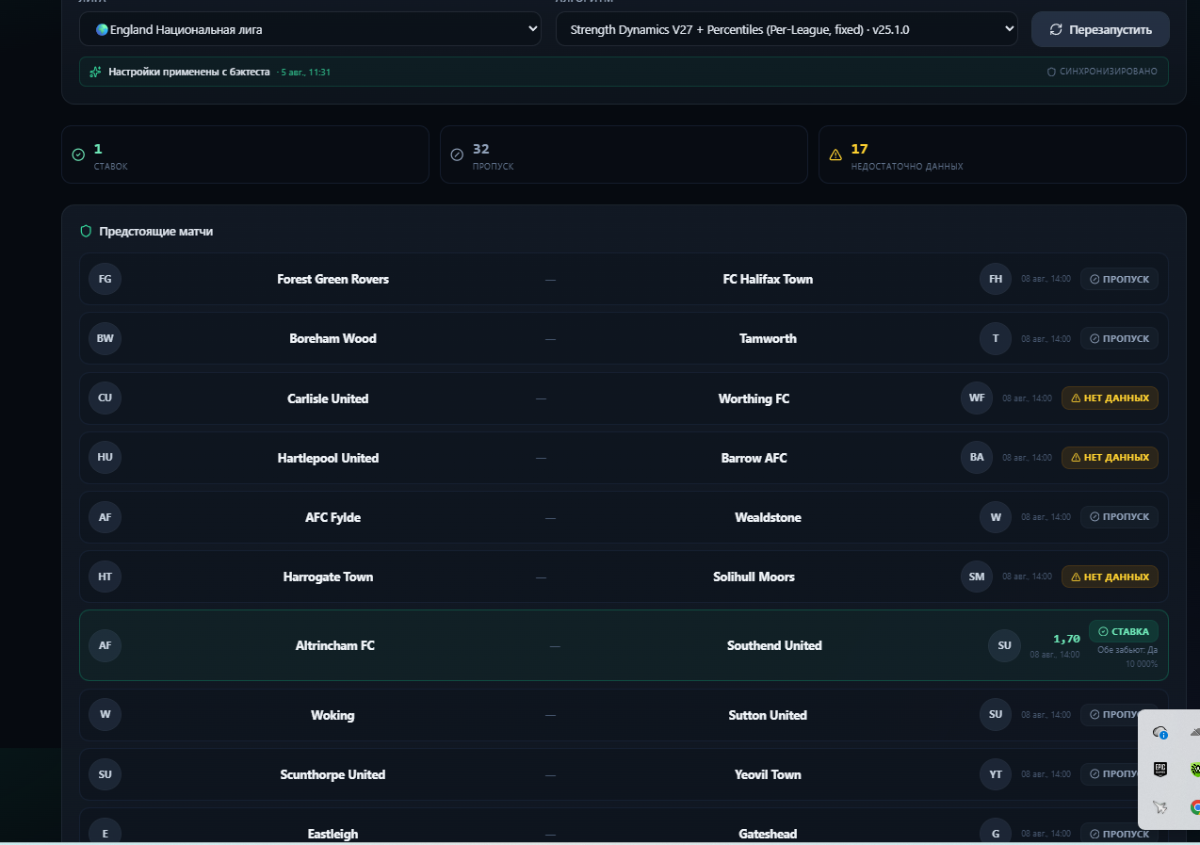1200x845 pixels.
Task: Open the Strength Dynamics V27 algorithm dropdown
Action: [x=786, y=29]
